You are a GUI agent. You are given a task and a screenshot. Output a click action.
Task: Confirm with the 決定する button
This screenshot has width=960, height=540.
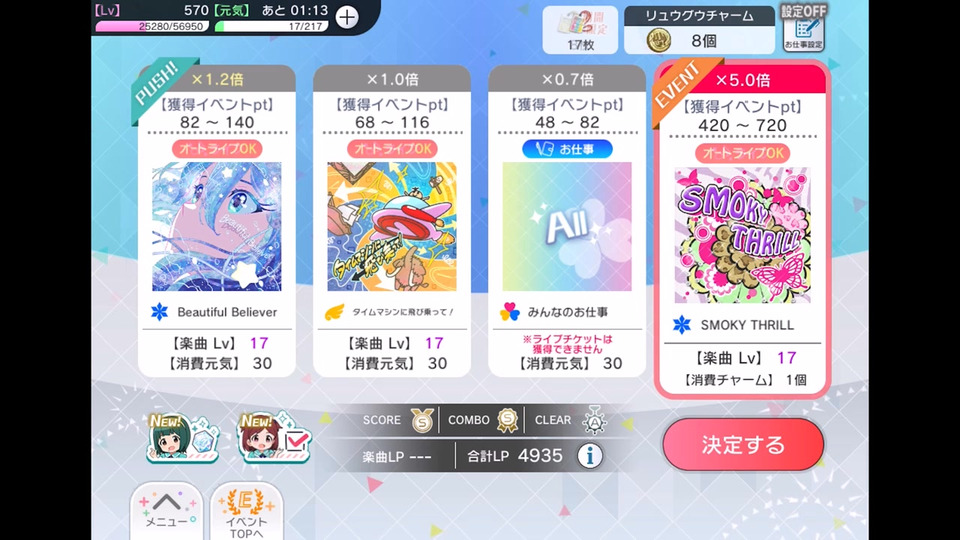click(x=743, y=444)
